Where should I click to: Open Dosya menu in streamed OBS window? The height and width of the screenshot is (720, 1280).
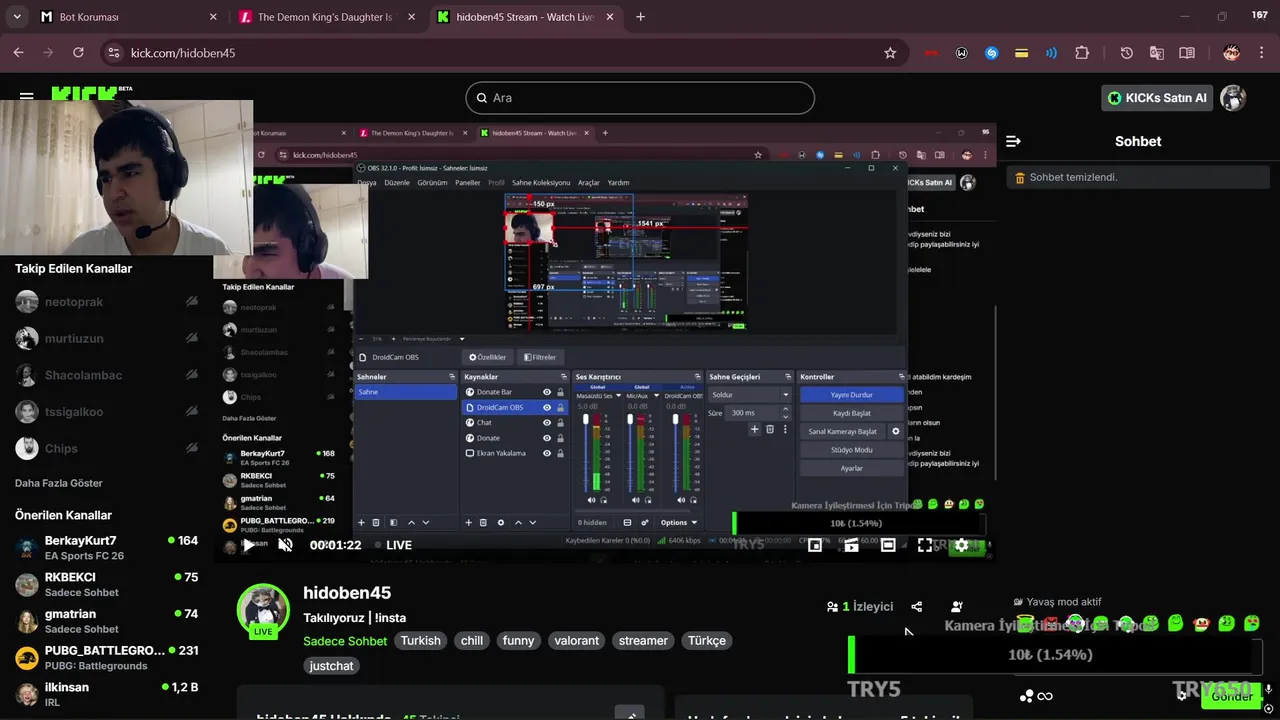pos(367,183)
